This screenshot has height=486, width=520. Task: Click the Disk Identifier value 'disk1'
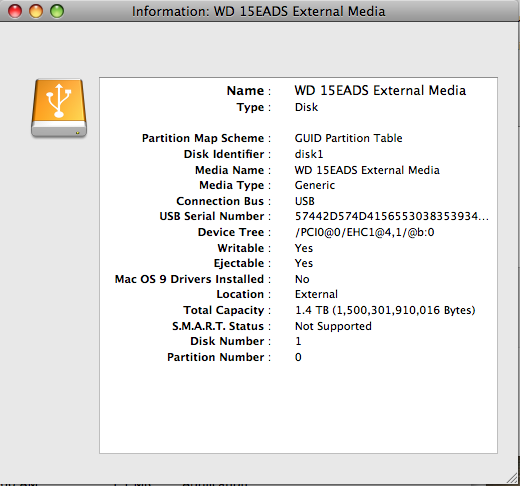tap(309, 154)
